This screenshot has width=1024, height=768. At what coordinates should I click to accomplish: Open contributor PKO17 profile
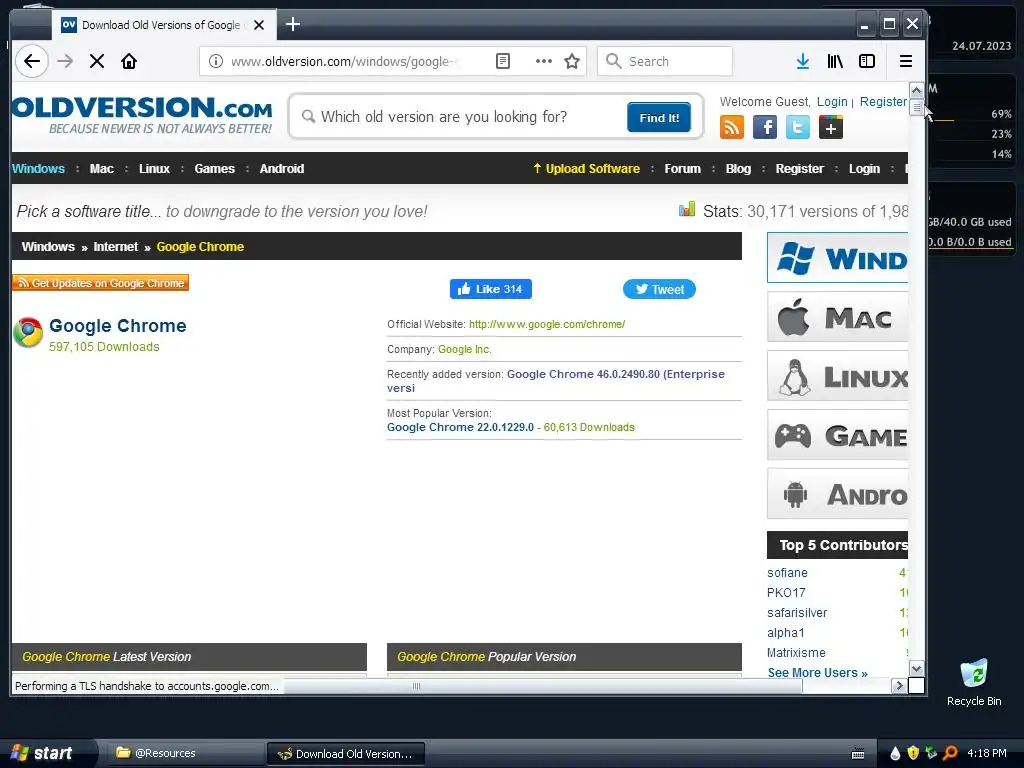point(786,593)
